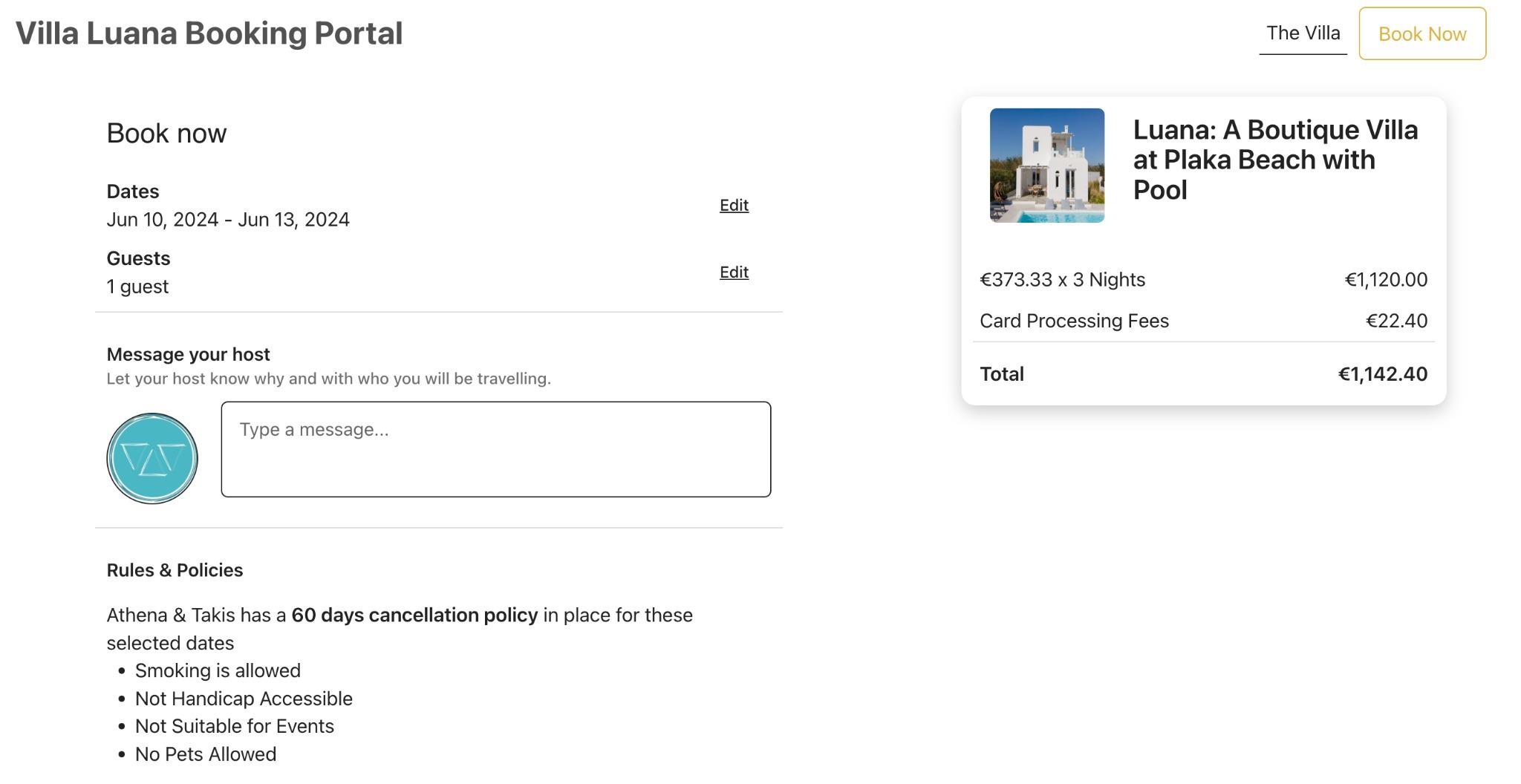
Task: Click the Villa Luana Booking Portal title
Action: (x=209, y=33)
